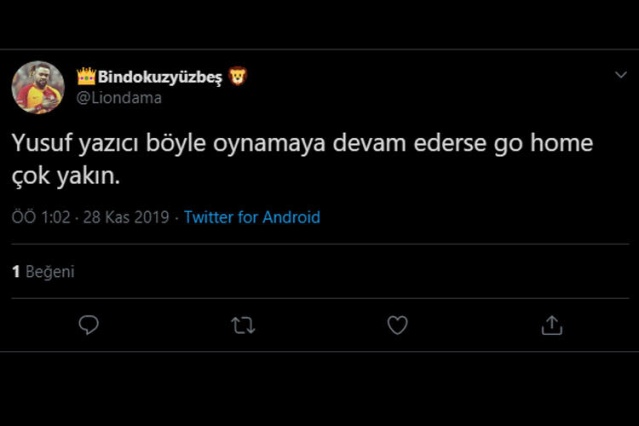Retweet this post with the arrows icon
Viewport: 639px width, 426px height.
coord(243,325)
